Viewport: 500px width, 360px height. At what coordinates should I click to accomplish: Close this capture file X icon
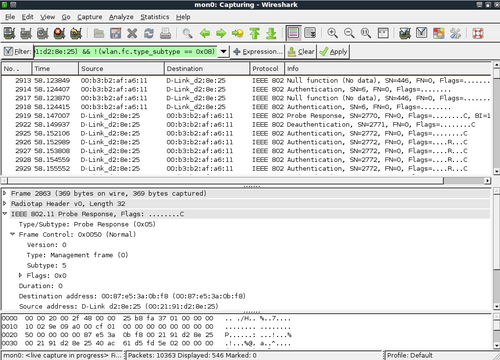click(x=132, y=33)
